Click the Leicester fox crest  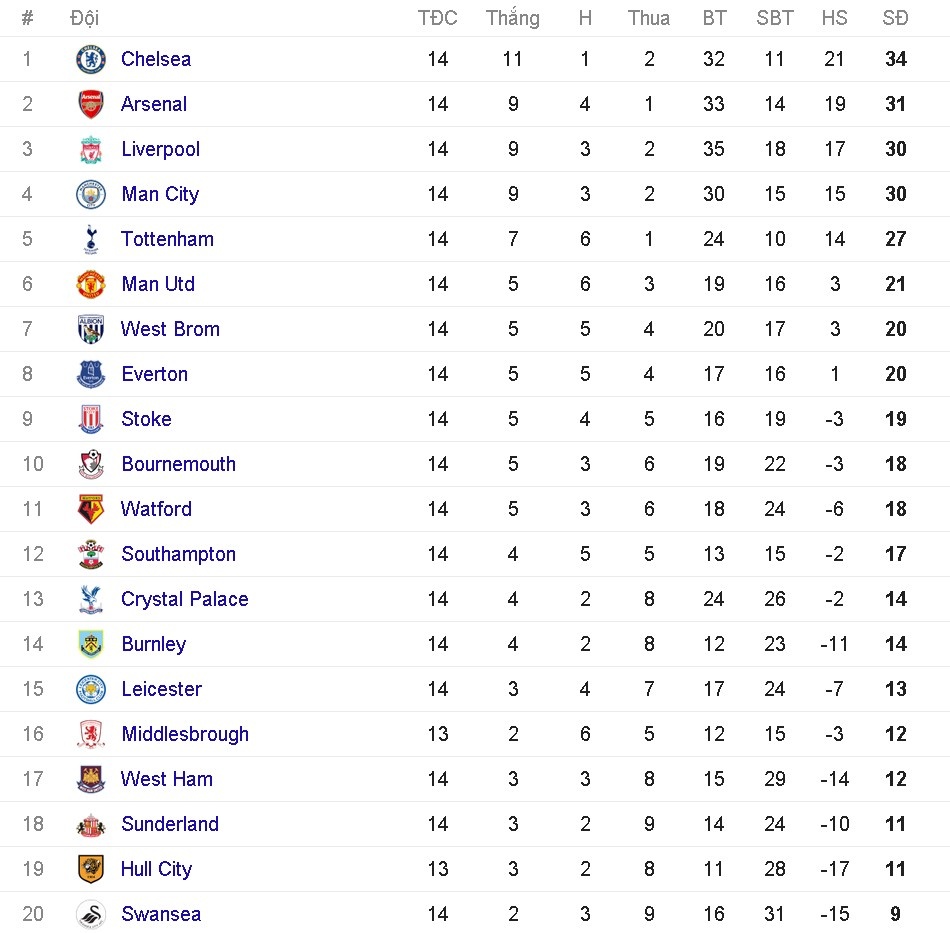(89, 689)
